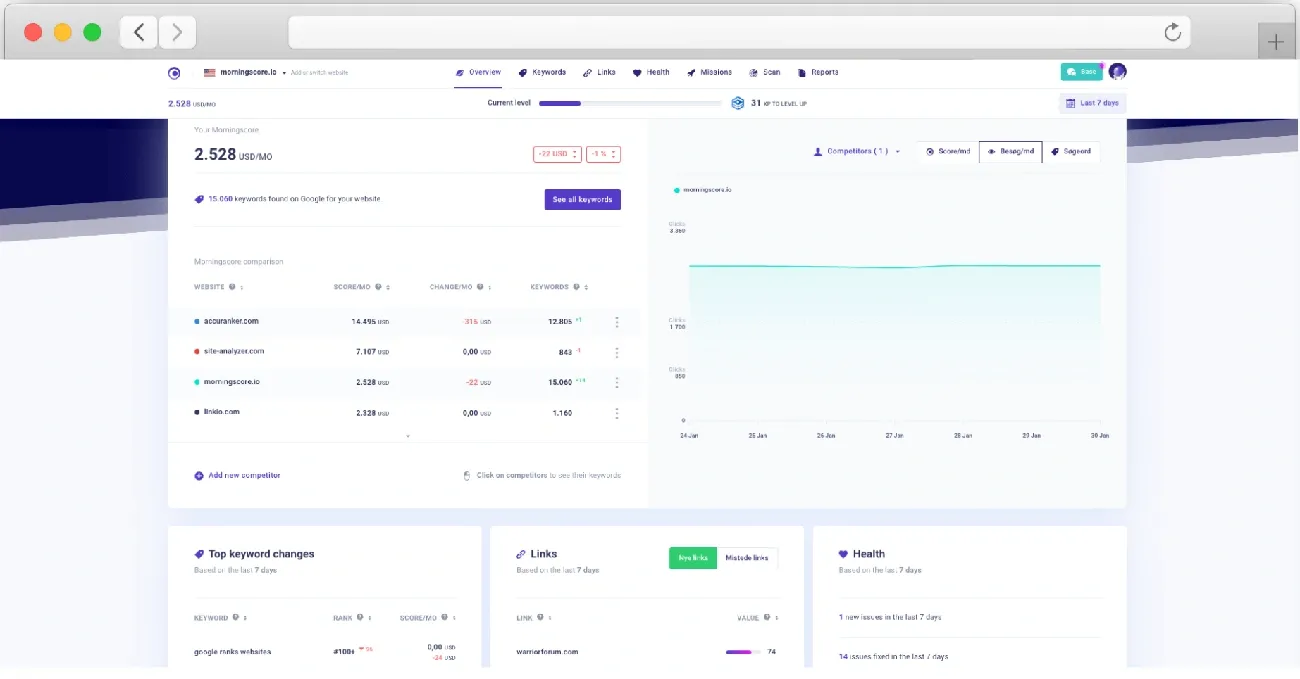Select the Nye links toggle
The width and height of the screenshot is (1300, 679).
(693, 558)
